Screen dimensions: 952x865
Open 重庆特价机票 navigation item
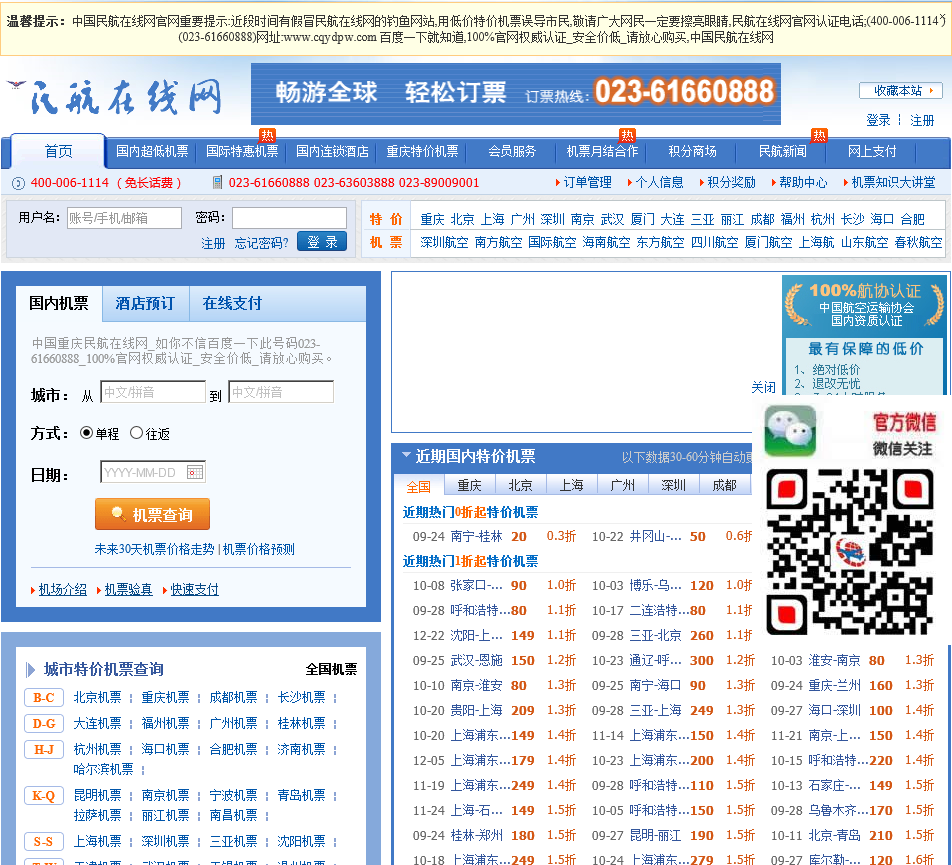coord(422,151)
